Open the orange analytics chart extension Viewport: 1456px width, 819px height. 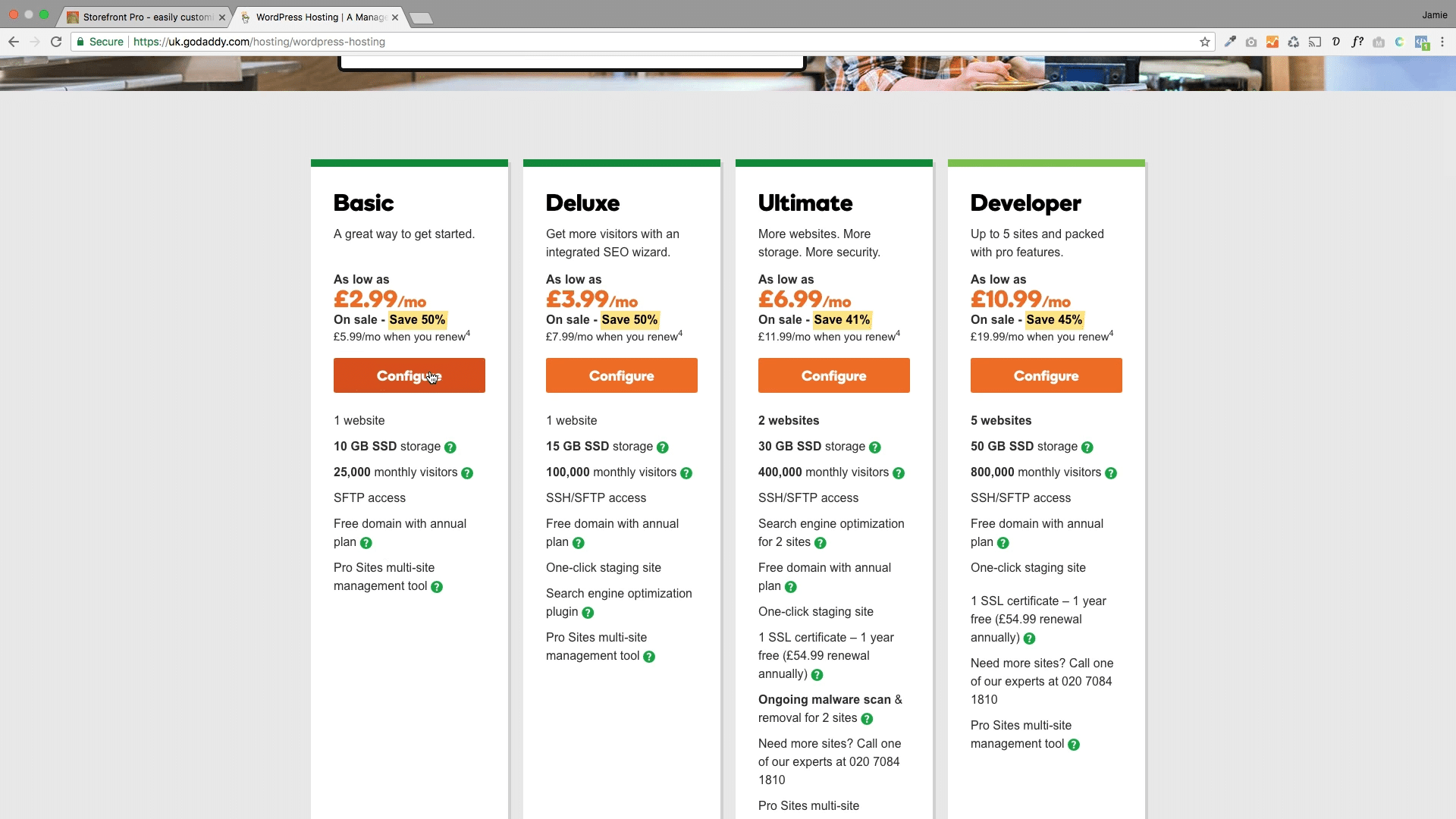pos(1272,42)
